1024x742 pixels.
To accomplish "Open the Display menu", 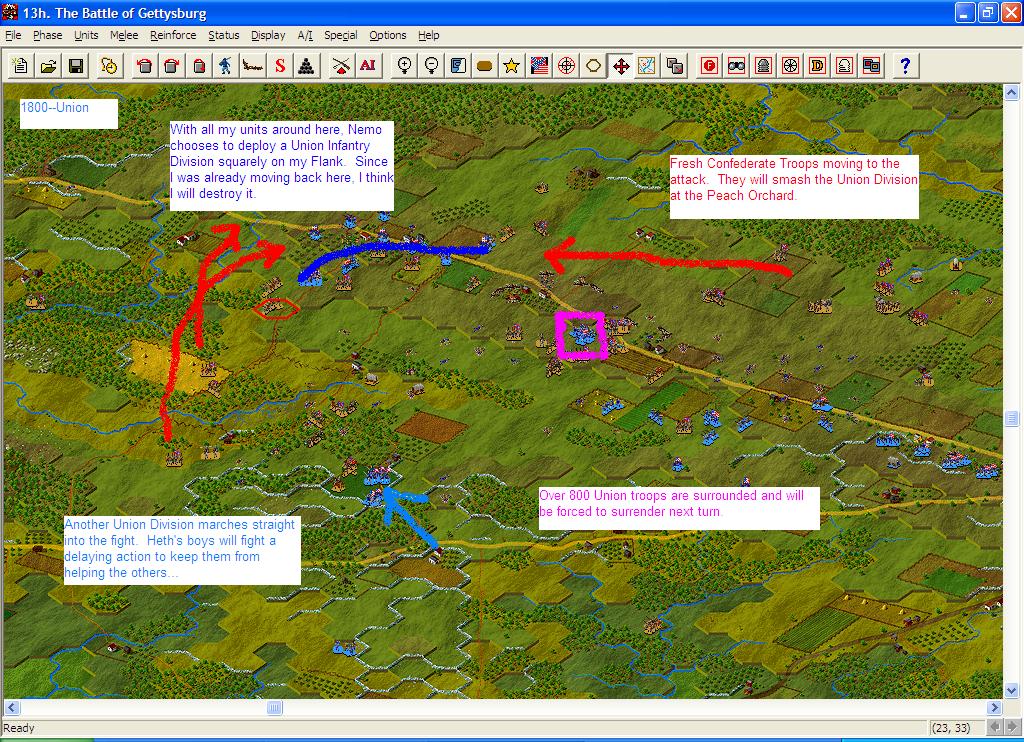I will pyautogui.click(x=268, y=35).
